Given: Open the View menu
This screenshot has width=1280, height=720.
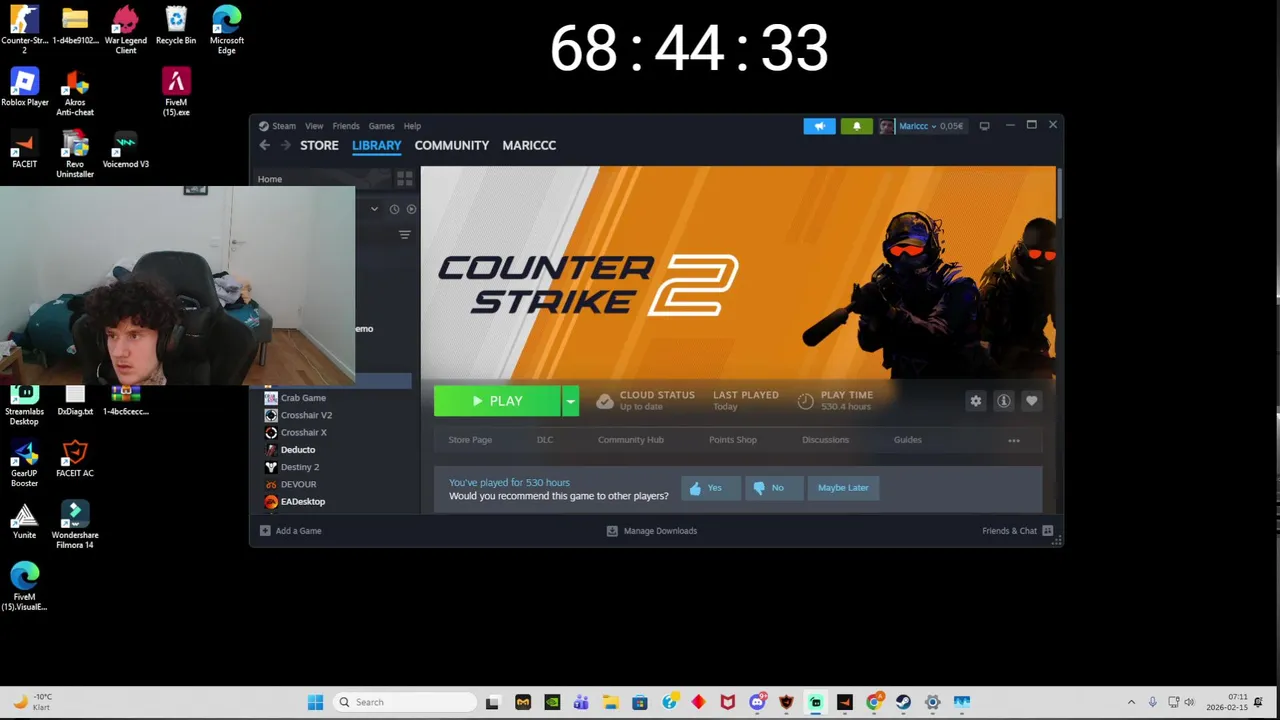Looking at the screenshot, I should (314, 126).
